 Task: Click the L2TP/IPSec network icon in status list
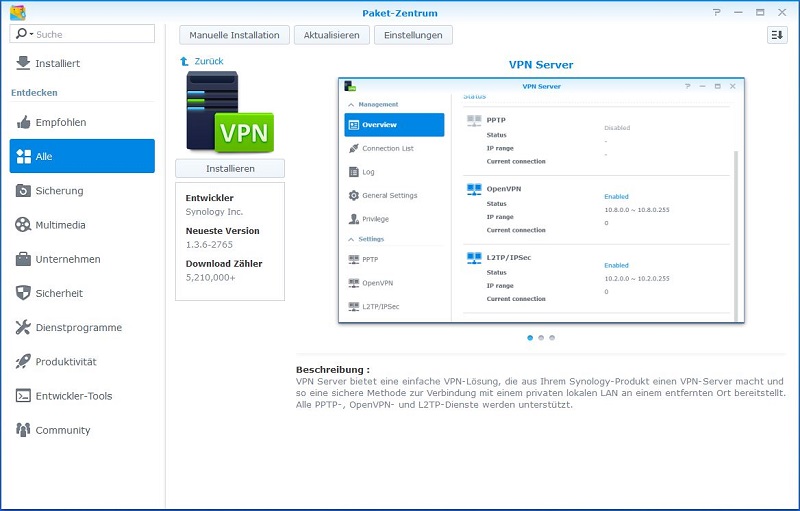click(x=474, y=258)
